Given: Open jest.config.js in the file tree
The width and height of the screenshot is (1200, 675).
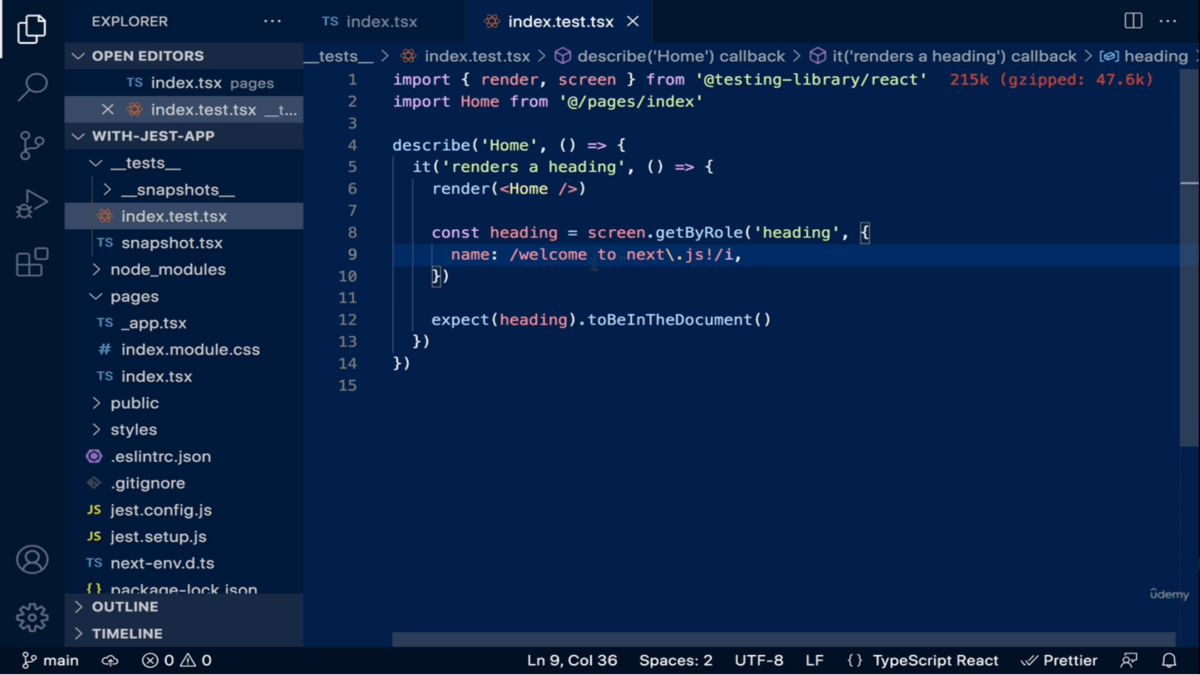Looking at the screenshot, I should tap(161, 510).
